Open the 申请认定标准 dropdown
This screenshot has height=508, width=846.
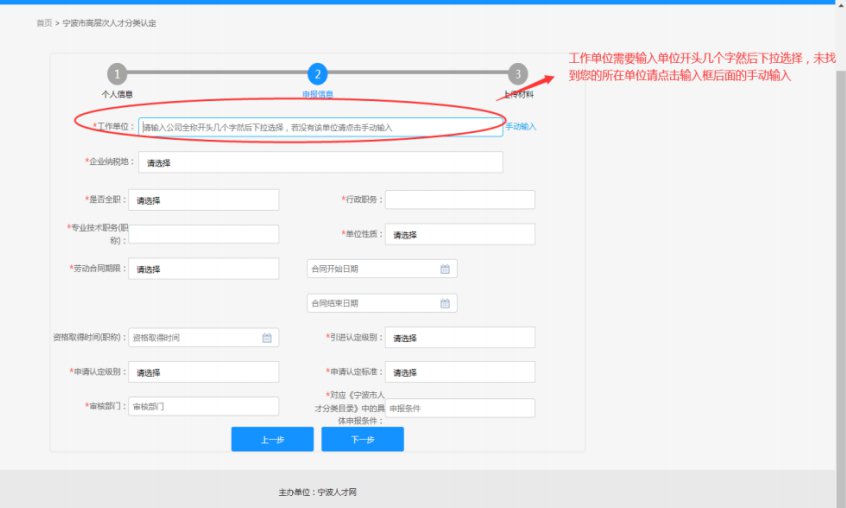pyautogui.click(x=459, y=372)
